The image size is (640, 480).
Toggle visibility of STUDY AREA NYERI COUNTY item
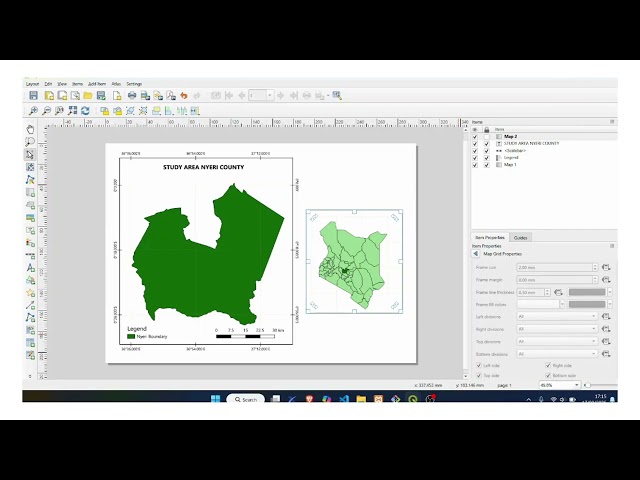pyautogui.click(x=475, y=144)
